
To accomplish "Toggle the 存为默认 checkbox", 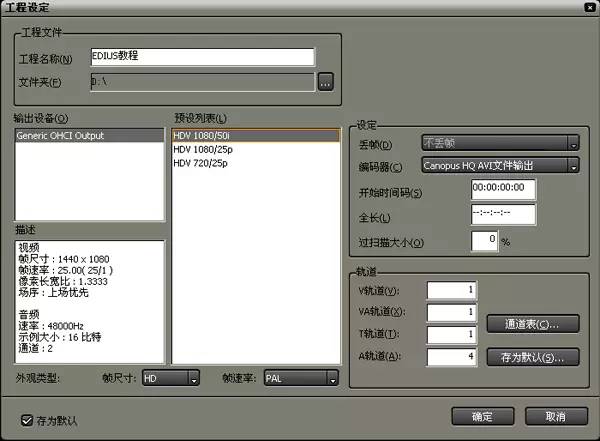I will (27, 420).
